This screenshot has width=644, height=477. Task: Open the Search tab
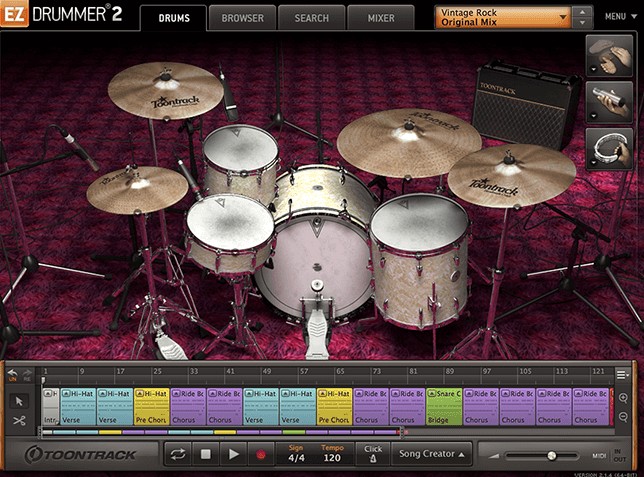tap(311, 18)
